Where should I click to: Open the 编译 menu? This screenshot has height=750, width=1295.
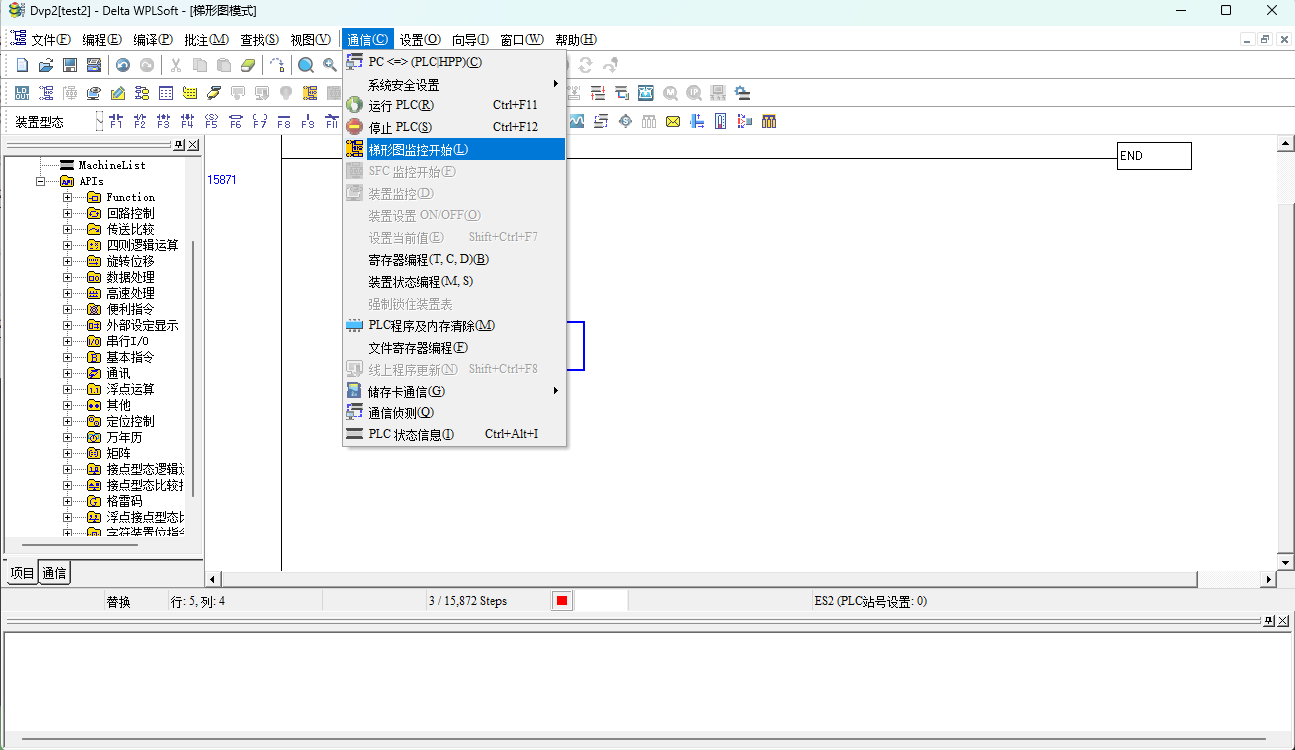coord(152,40)
